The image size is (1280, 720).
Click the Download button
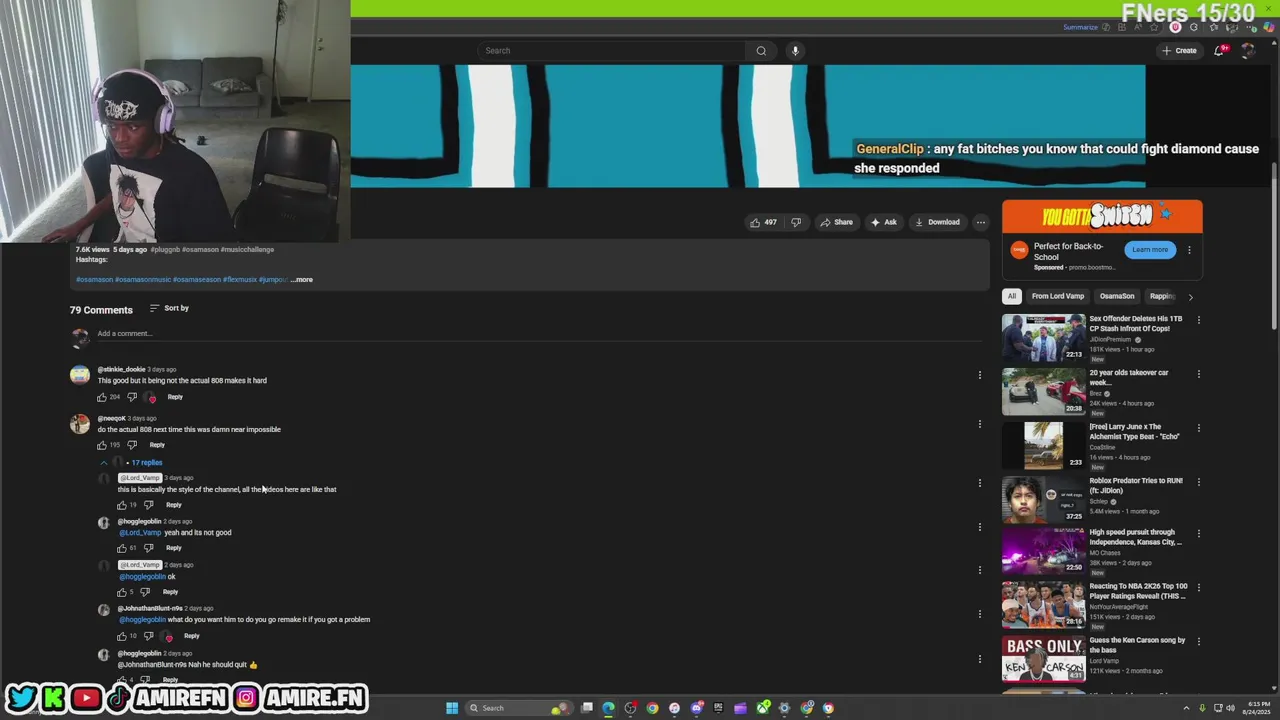(938, 222)
